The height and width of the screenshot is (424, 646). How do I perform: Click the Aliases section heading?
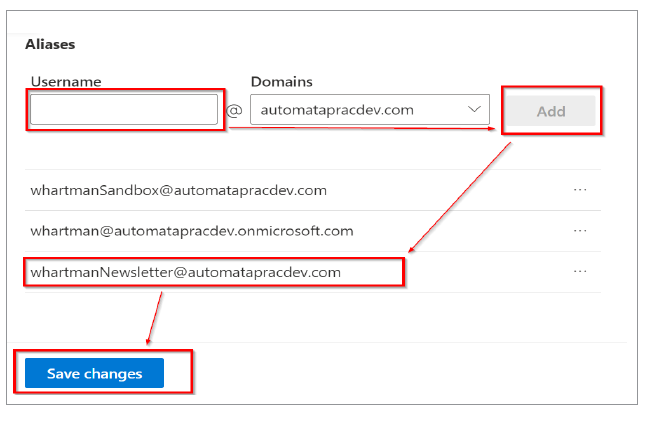point(50,44)
